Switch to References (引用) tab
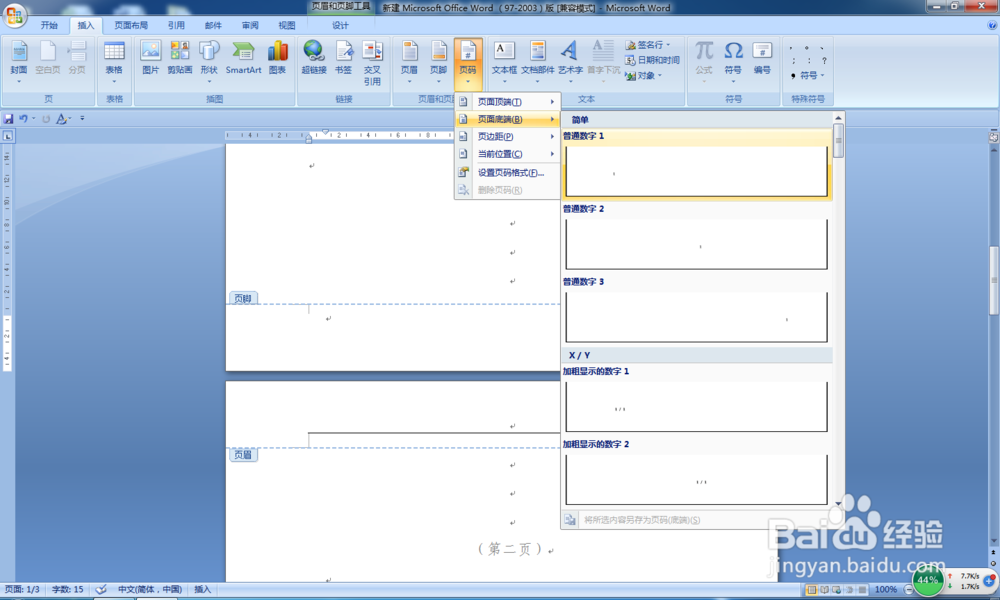 [x=176, y=26]
